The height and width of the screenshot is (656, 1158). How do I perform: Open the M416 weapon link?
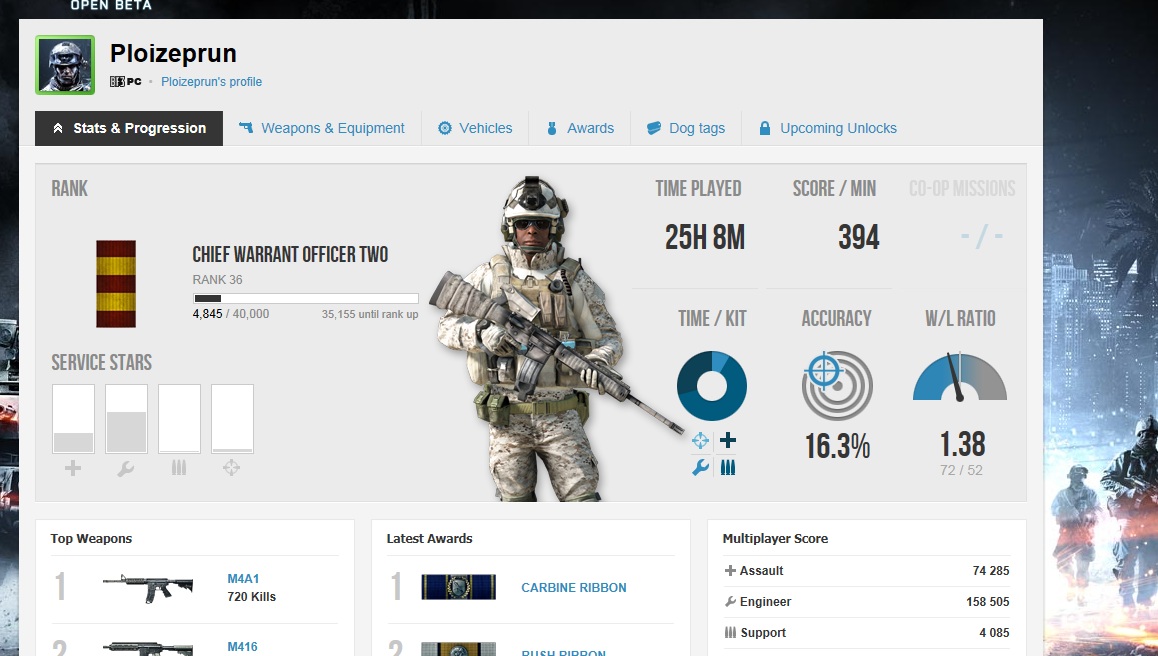pos(242,647)
